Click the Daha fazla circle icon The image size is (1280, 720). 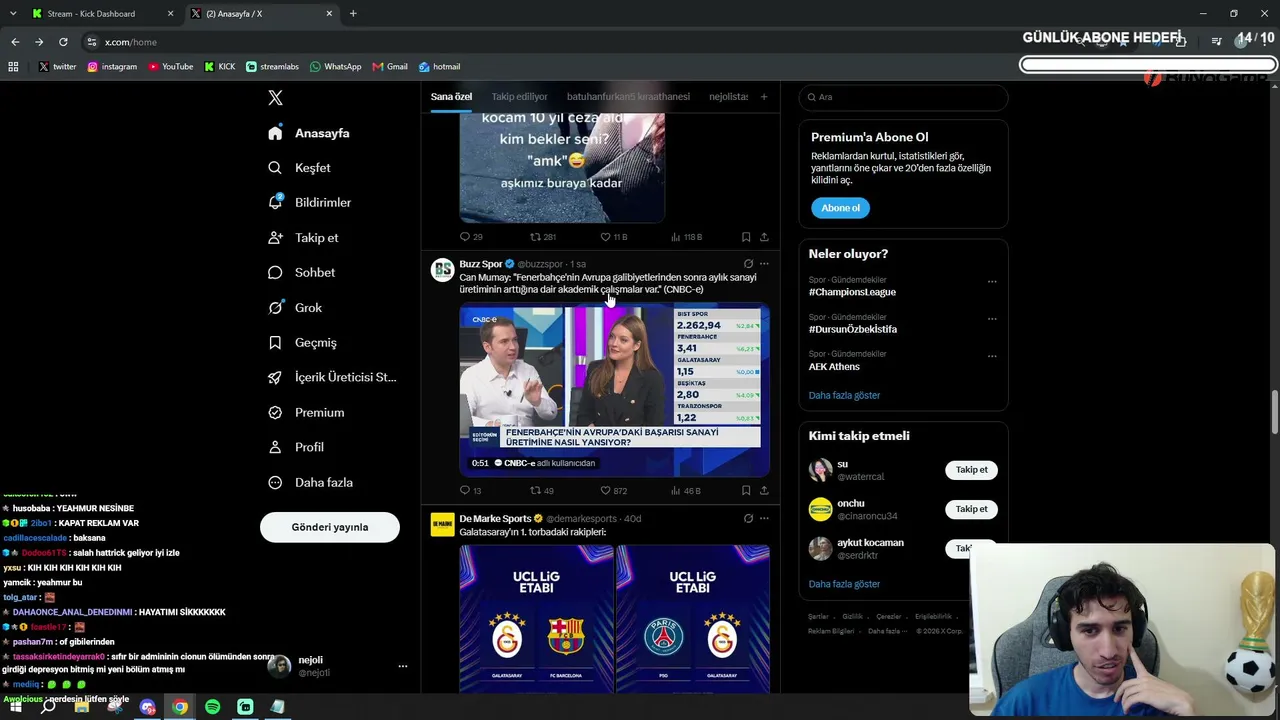(275, 482)
